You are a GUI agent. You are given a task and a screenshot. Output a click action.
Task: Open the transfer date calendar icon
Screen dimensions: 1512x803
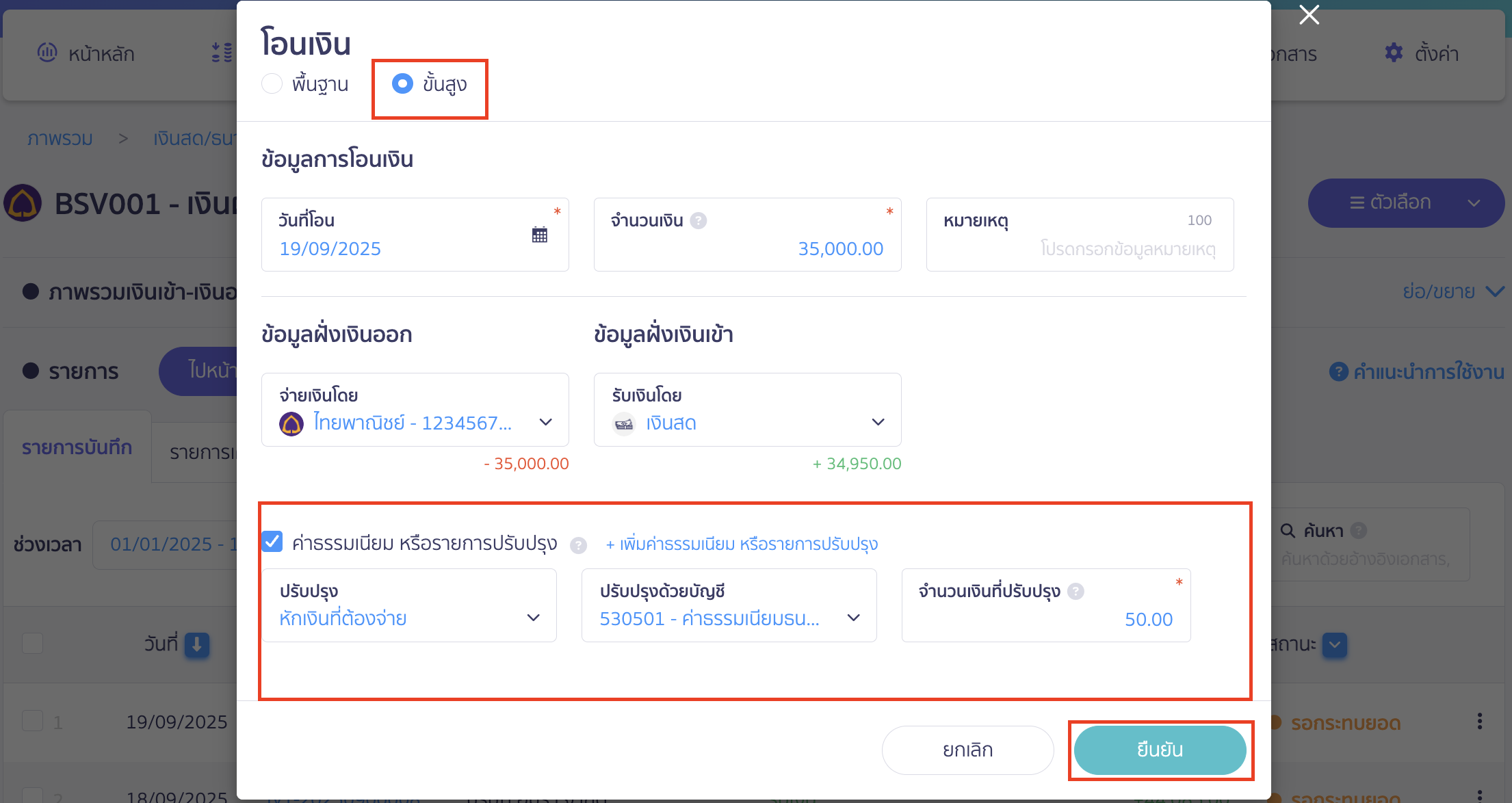[539, 235]
